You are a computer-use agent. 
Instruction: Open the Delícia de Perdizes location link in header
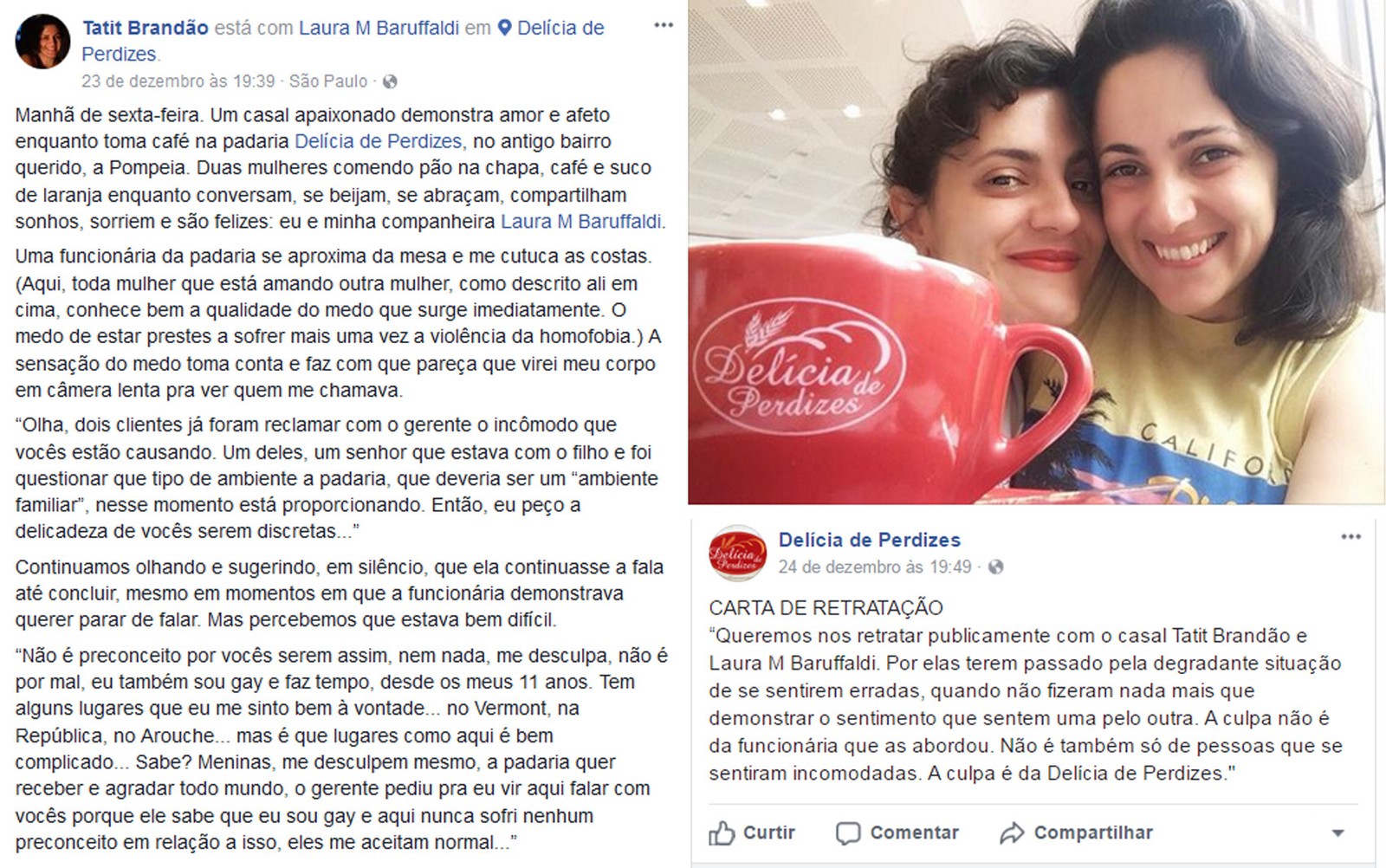click(343, 41)
